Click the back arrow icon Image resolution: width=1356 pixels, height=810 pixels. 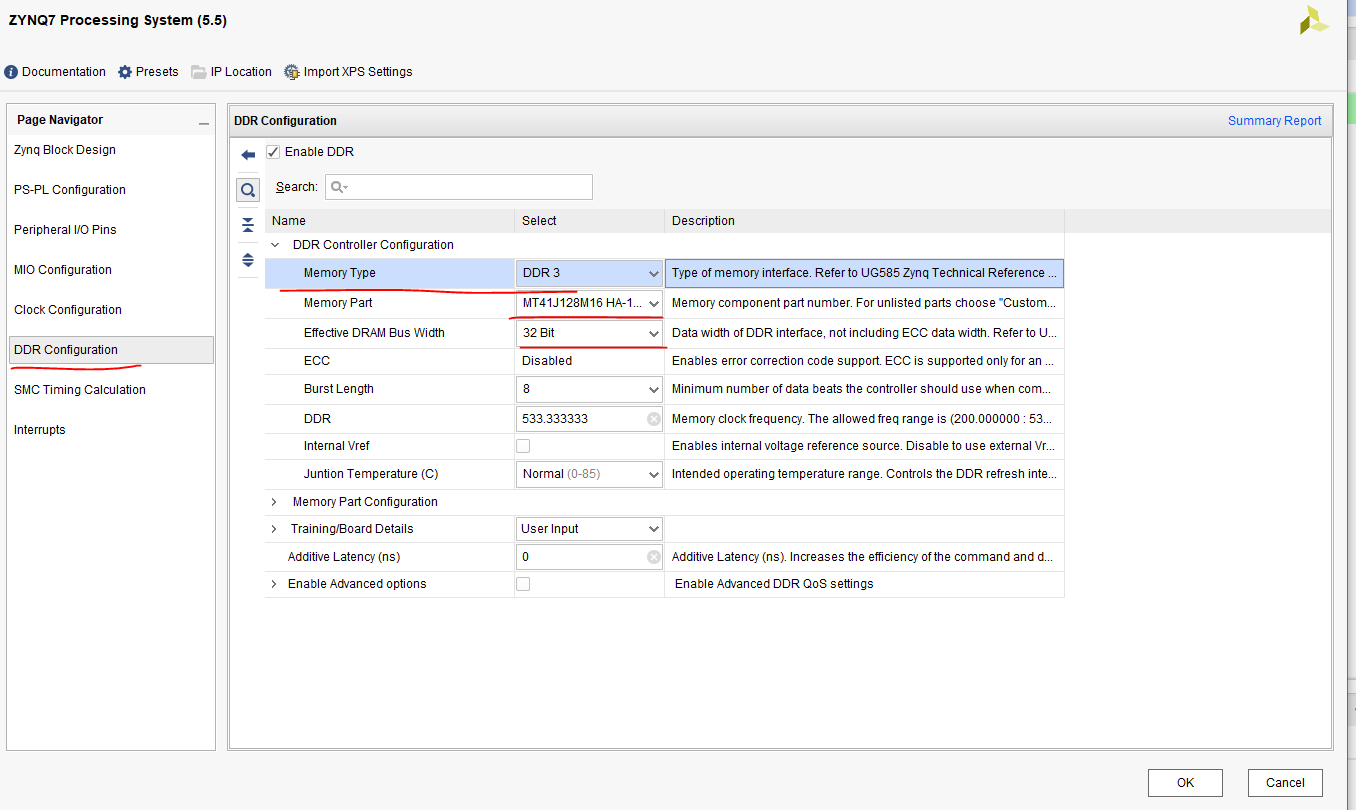click(x=248, y=155)
